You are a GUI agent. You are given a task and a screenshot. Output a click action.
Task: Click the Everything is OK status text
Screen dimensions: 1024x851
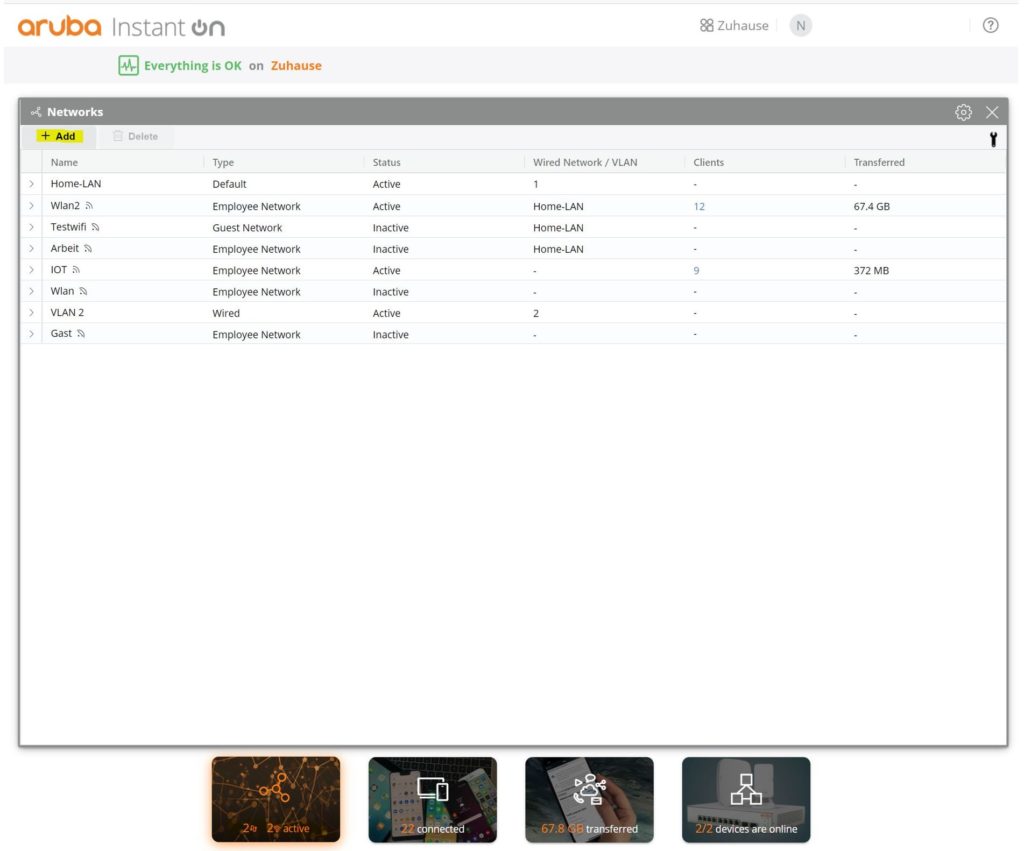[x=193, y=65]
